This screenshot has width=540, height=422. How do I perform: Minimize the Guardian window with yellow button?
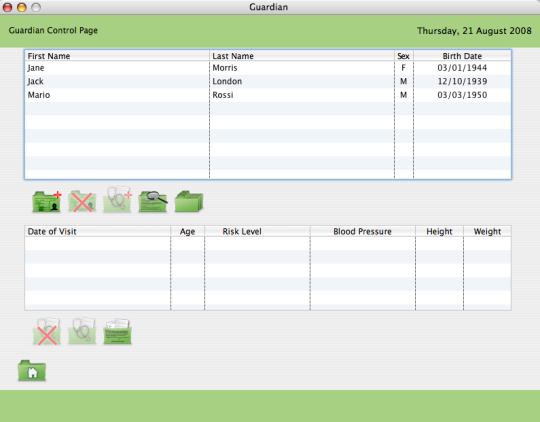coord(22,7)
